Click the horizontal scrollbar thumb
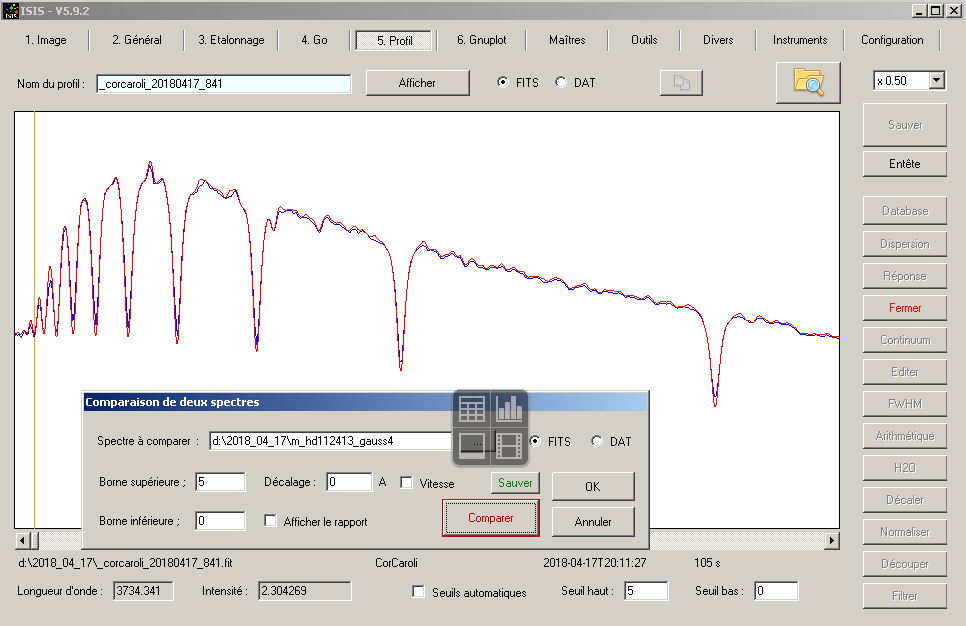This screenshot has width=966, height=626. (34, 540)
